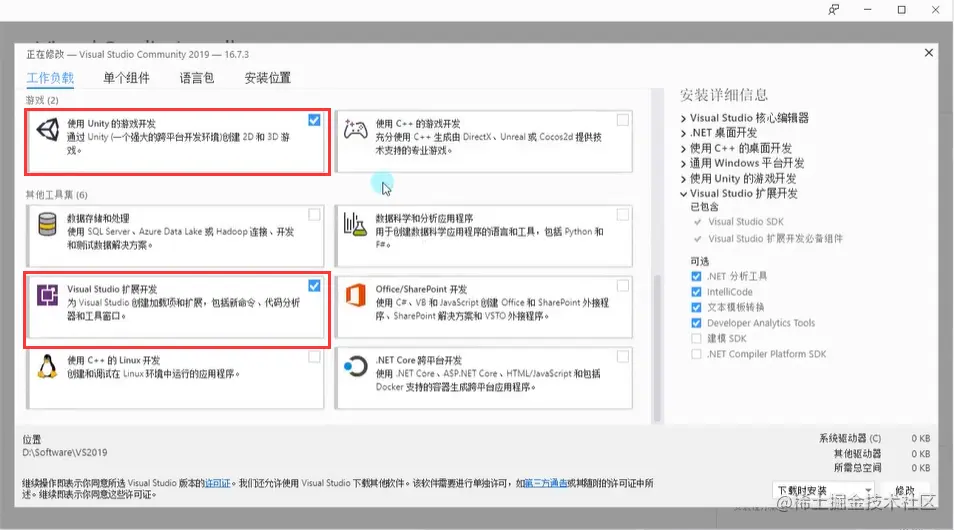Check .NET Compiler Platform SDK option
954x530 pixels.
pos(696,354)
